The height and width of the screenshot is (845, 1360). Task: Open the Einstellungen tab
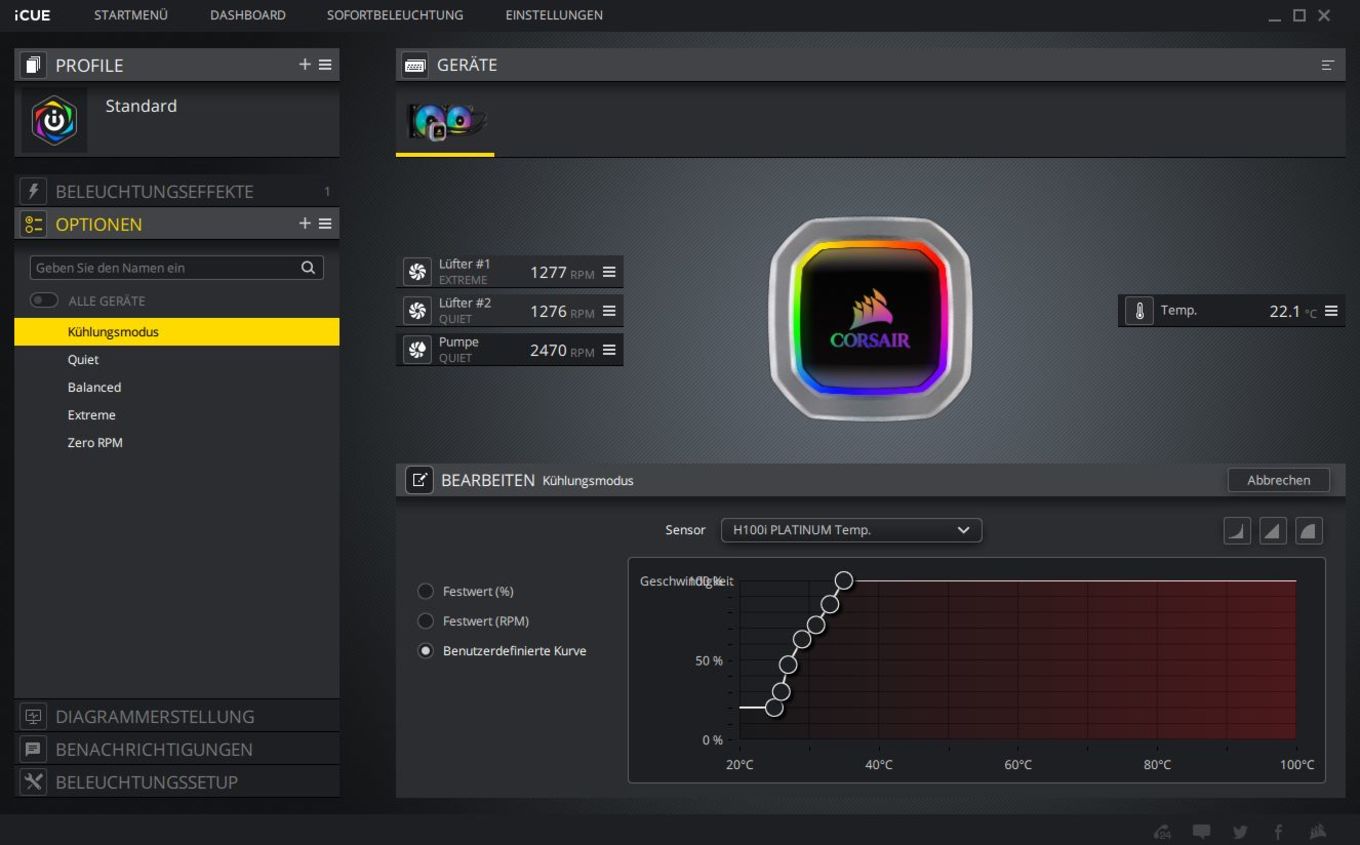[x=554, y=15]
